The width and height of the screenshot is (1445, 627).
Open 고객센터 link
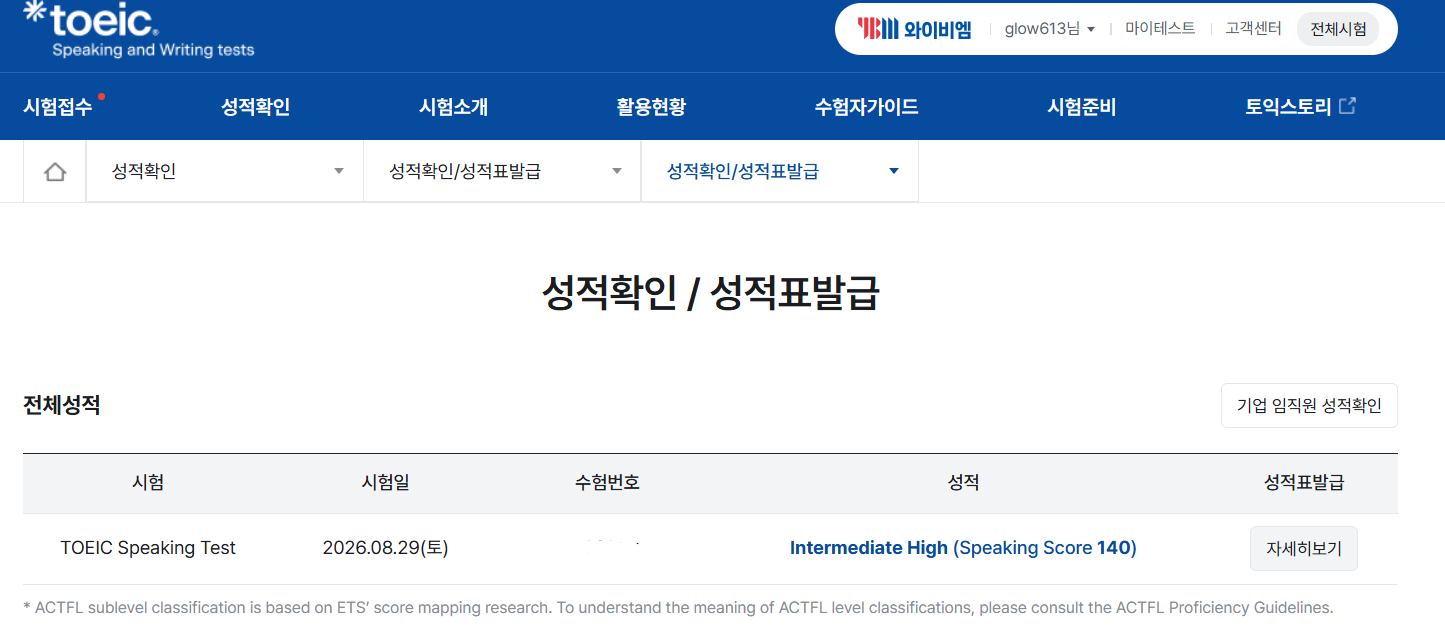click(x=1253, y=29)
